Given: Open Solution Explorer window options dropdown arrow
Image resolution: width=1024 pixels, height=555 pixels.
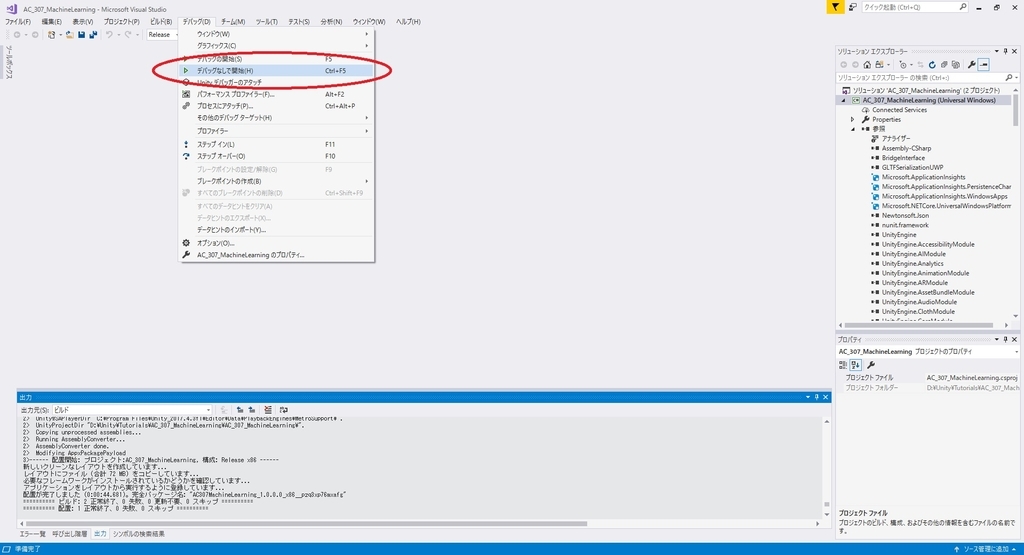Looking at the screenshot, I should 997,51.
